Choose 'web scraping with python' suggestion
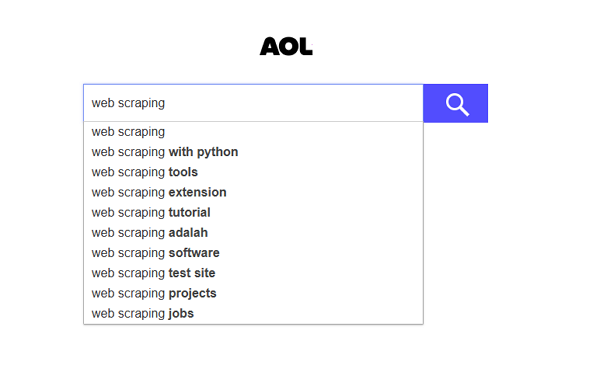The height and width of the screenshot is (365, 600). [253, 152]
